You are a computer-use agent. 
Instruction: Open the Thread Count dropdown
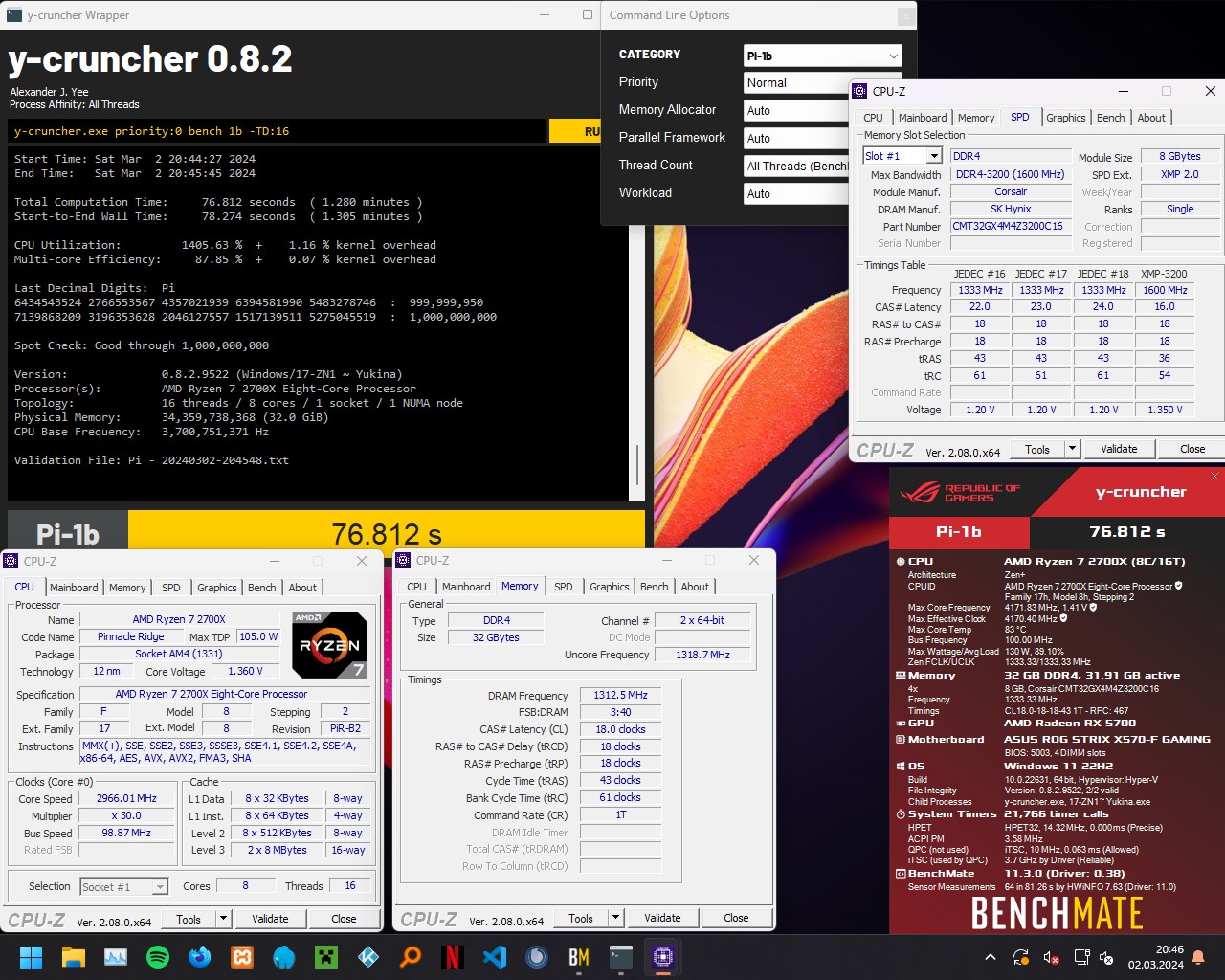(x=796, y=167)
